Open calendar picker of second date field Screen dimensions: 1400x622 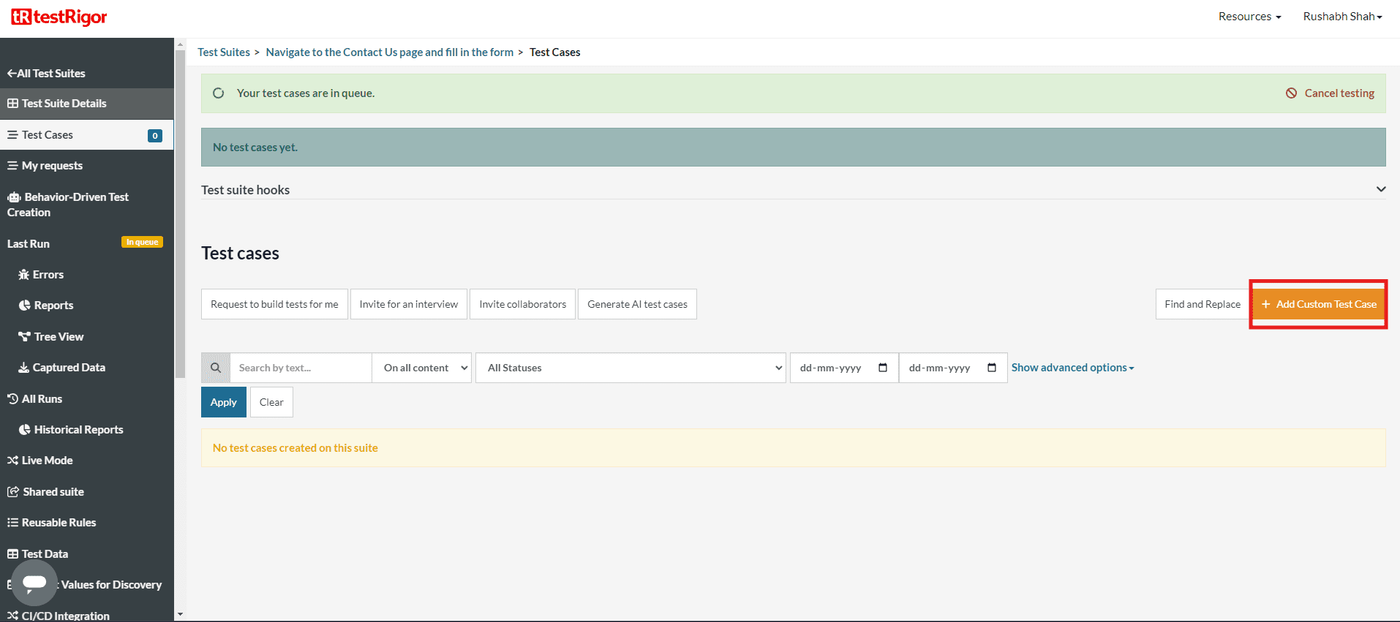click(992, 368)
